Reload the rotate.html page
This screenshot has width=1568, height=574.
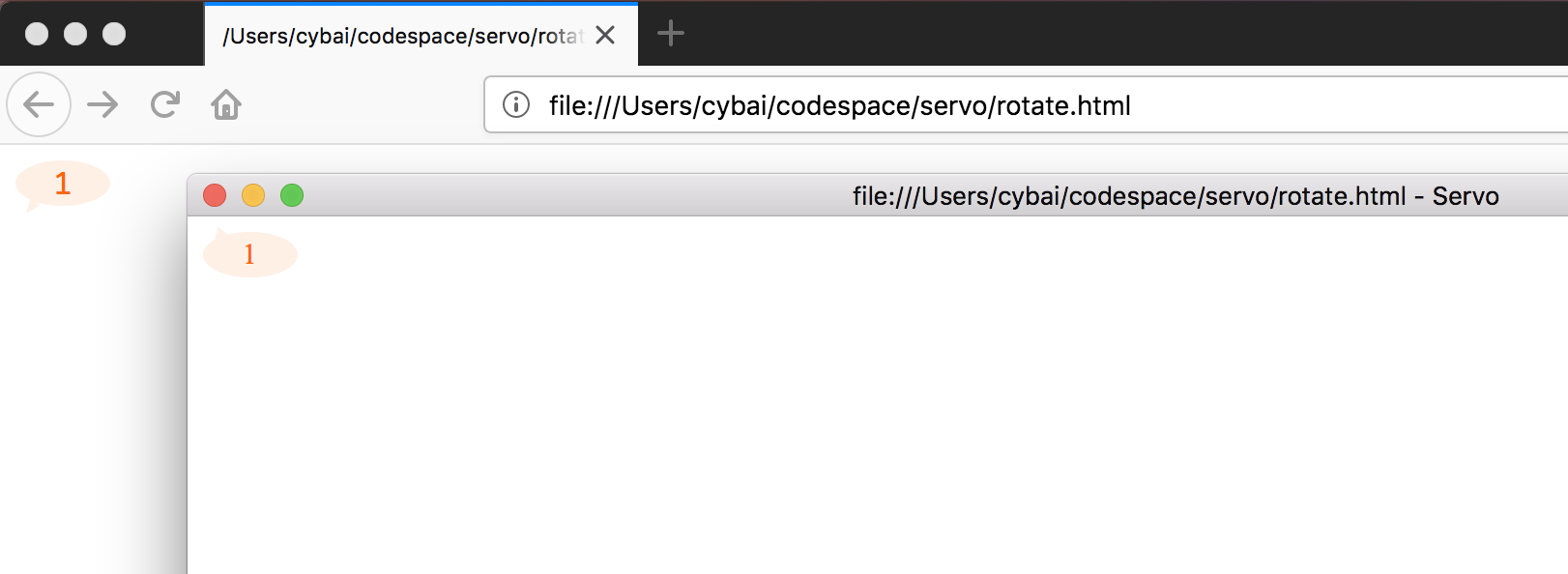click(164, 104)
